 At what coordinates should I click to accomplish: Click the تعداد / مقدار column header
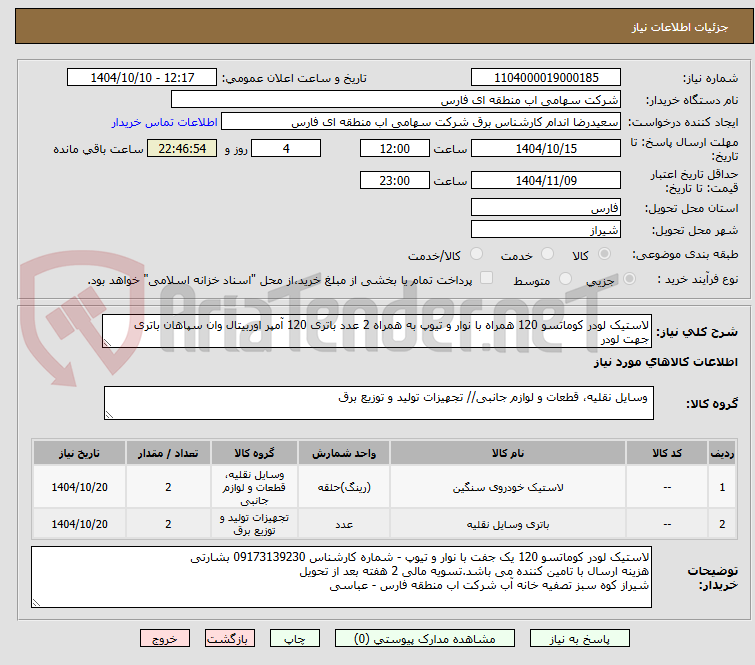168,453
